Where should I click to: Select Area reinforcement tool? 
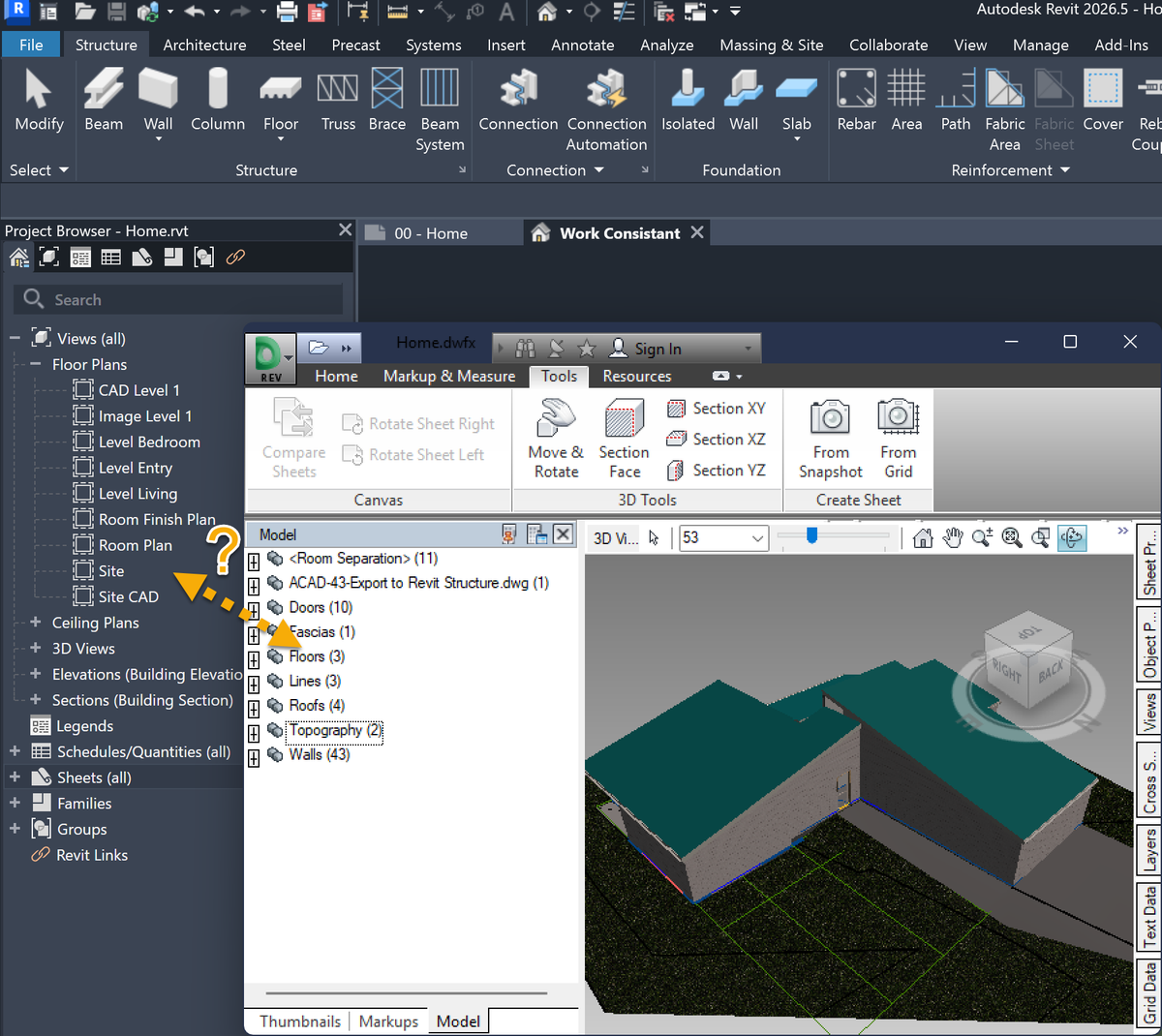(906, 101)
